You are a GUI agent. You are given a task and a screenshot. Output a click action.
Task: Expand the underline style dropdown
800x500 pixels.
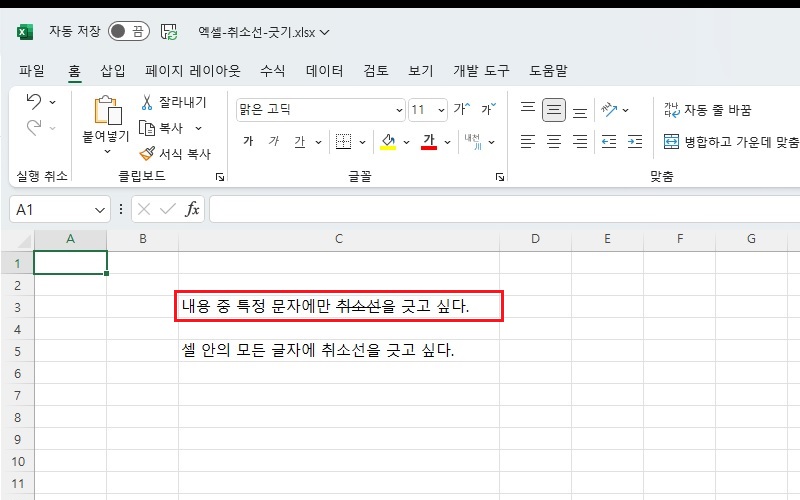tap(318, 142)
